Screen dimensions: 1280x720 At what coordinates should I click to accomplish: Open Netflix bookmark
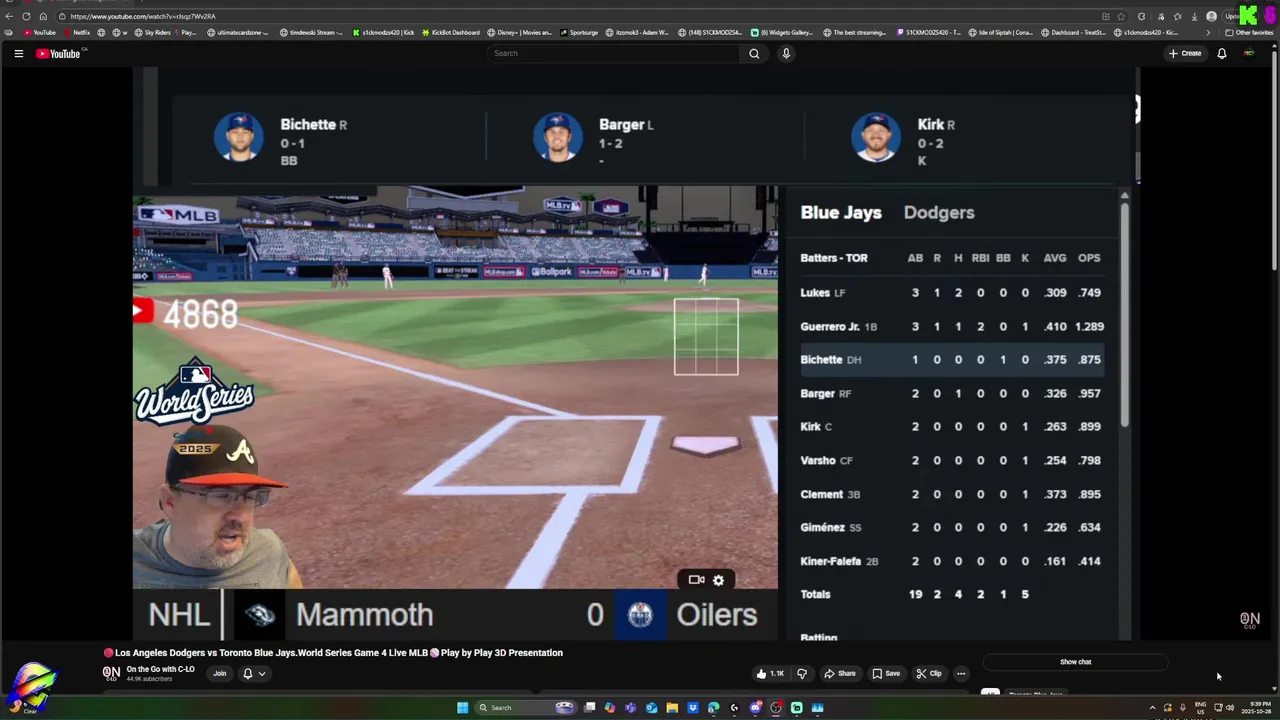(77, 32)
